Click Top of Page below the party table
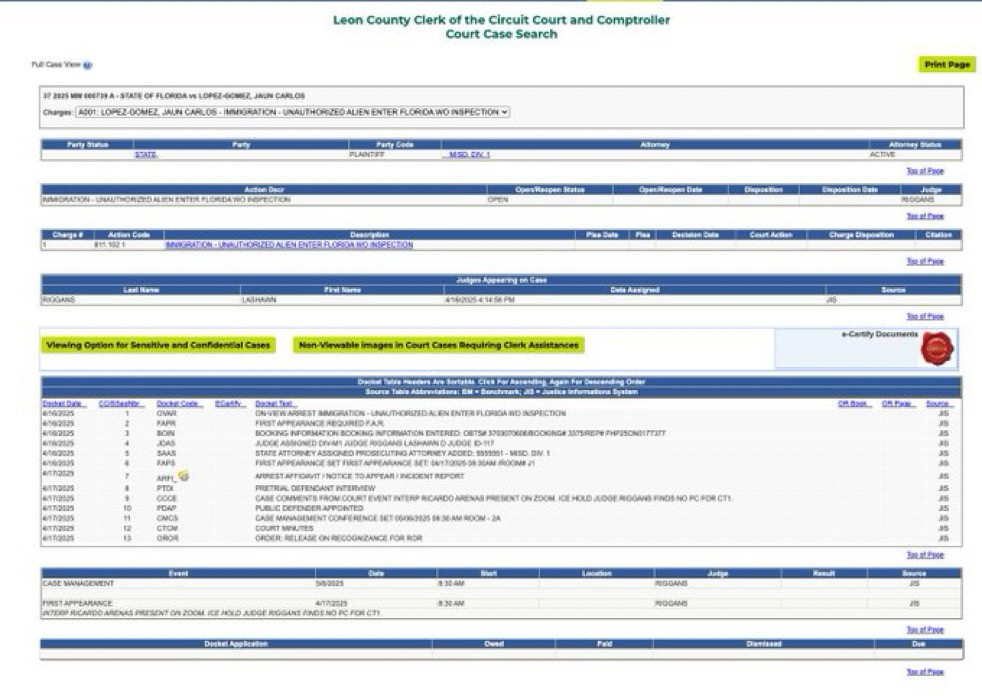This screenshot has width=982, height=696. click(925, 171)
